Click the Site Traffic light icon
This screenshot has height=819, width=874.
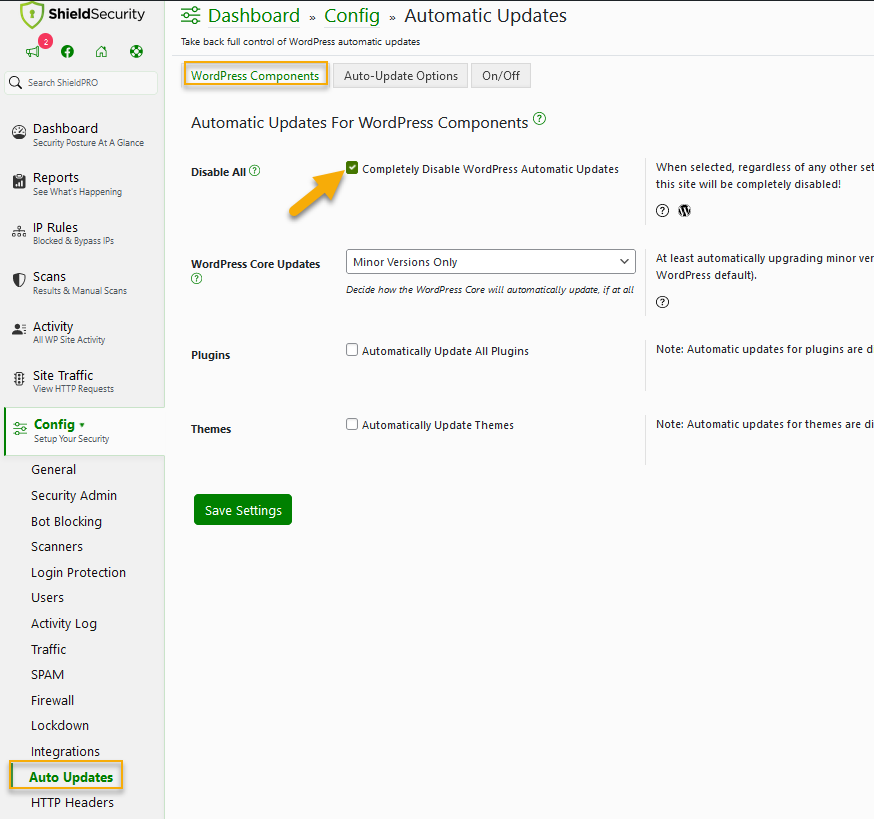click(x=19, y=379)
